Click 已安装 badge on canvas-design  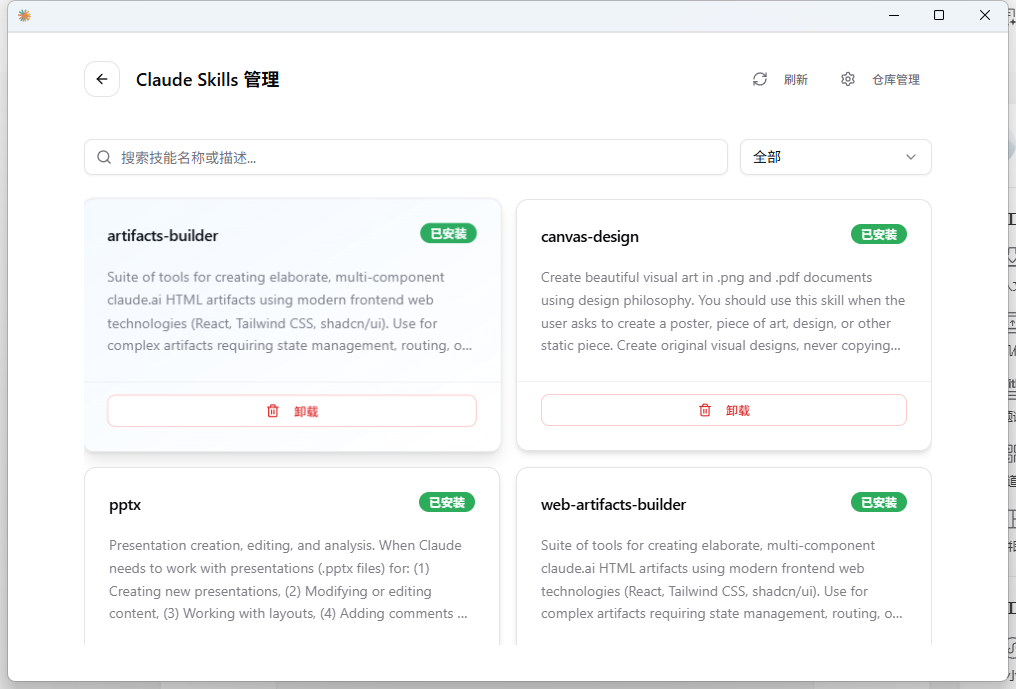879,235
